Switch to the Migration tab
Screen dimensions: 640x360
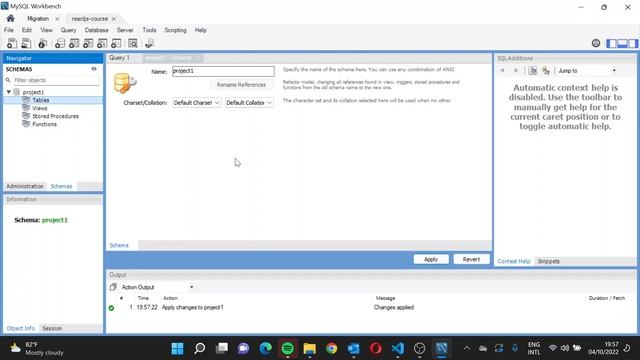pyautogui.click(x=38, y=19)
